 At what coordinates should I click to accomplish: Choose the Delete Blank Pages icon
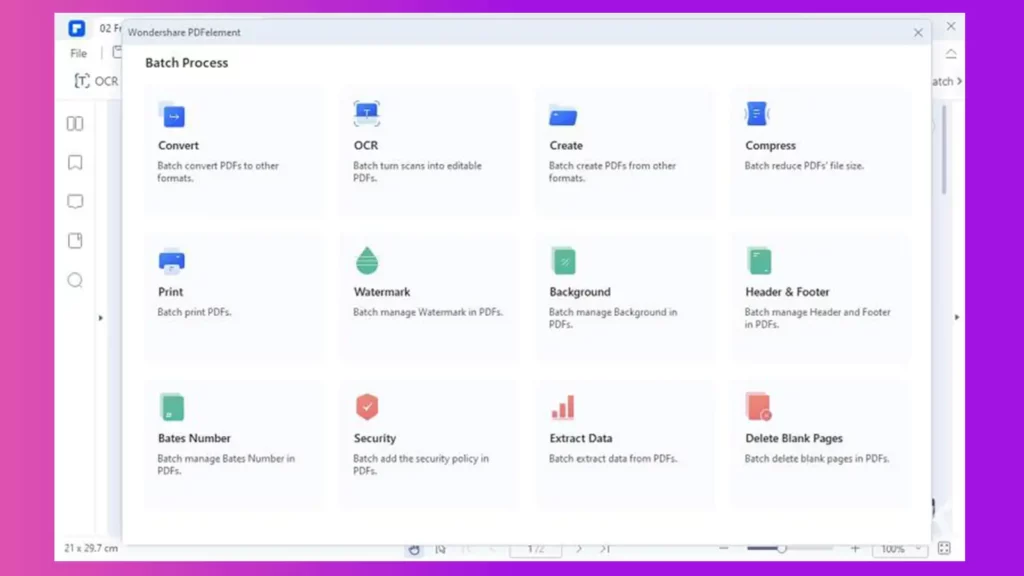pos(758,406)
